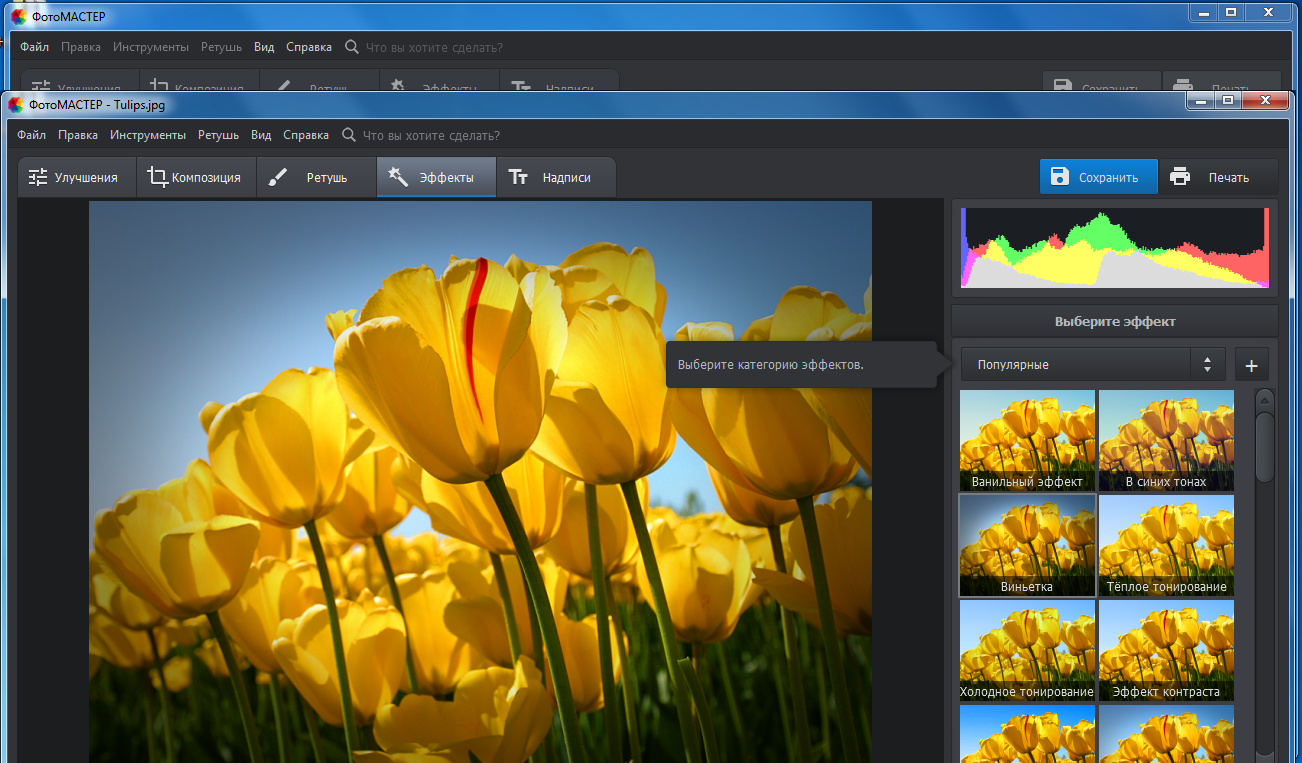
Task: Open the Популярные effects category dropdown
Action: [1093, 365]
